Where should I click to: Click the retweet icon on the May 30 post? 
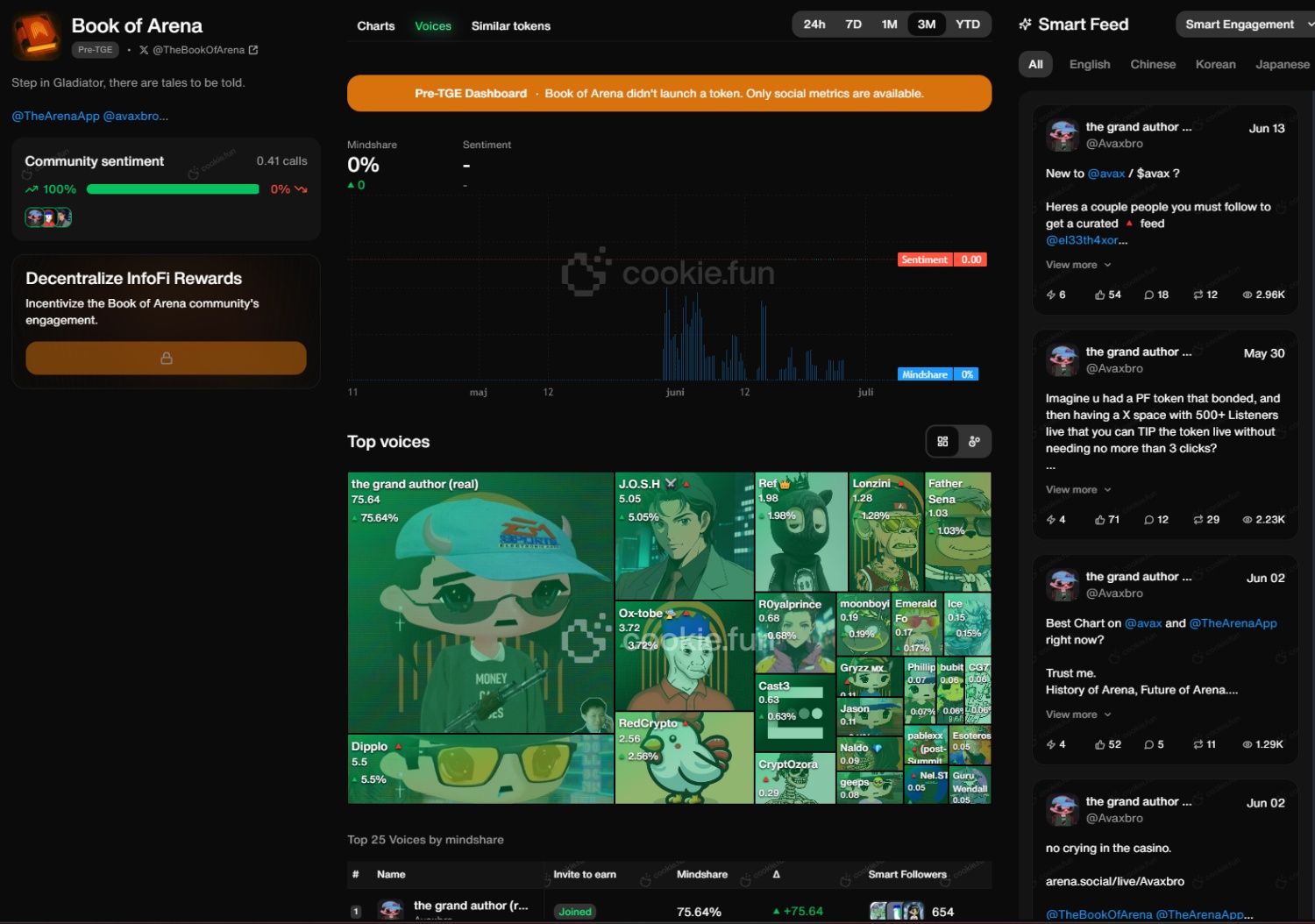pos(1198,520)
